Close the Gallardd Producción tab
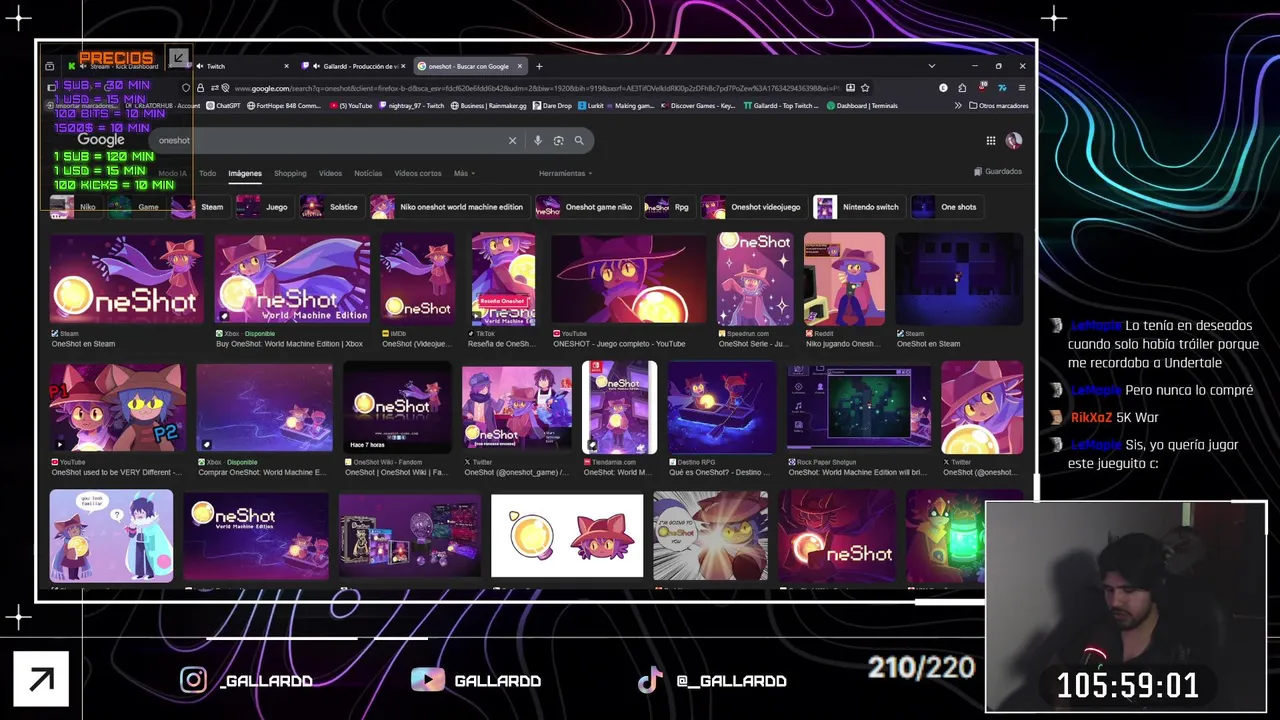 [402, 66]
